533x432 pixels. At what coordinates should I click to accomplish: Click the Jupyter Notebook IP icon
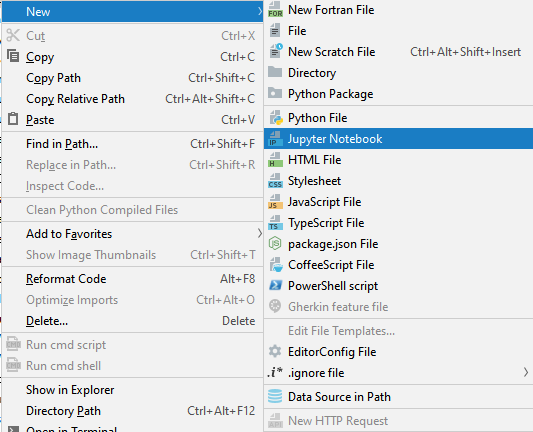(x=275, y=139)
